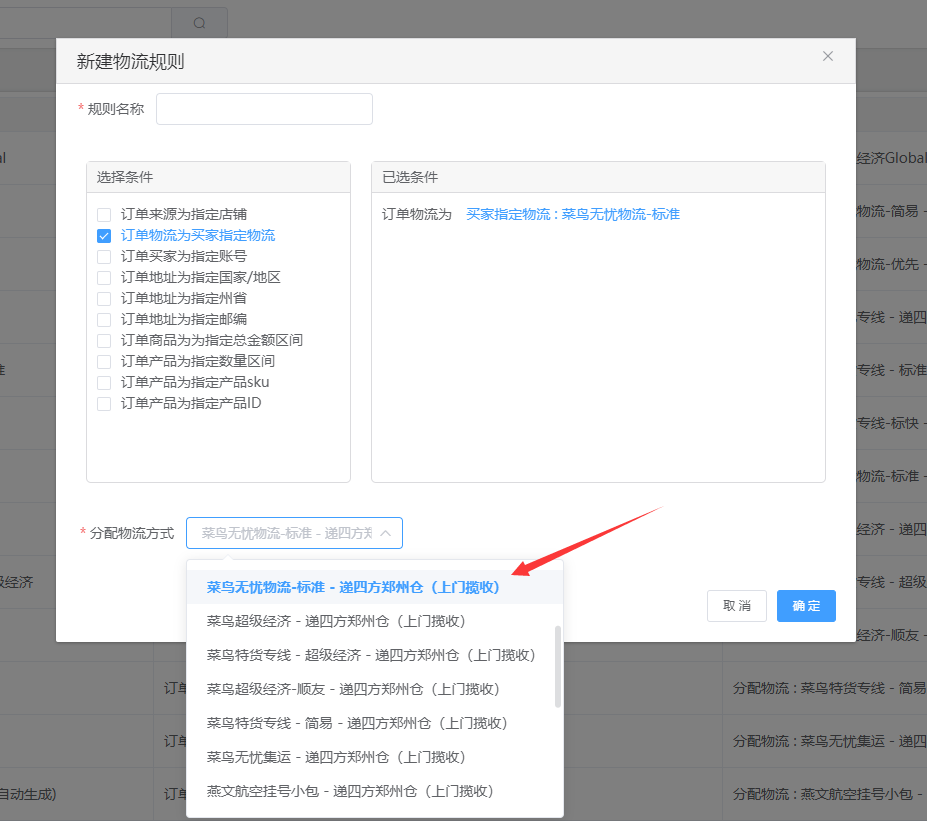
Task: Click the 订单物流为 label in selected conditions
Action: (417, 214)
